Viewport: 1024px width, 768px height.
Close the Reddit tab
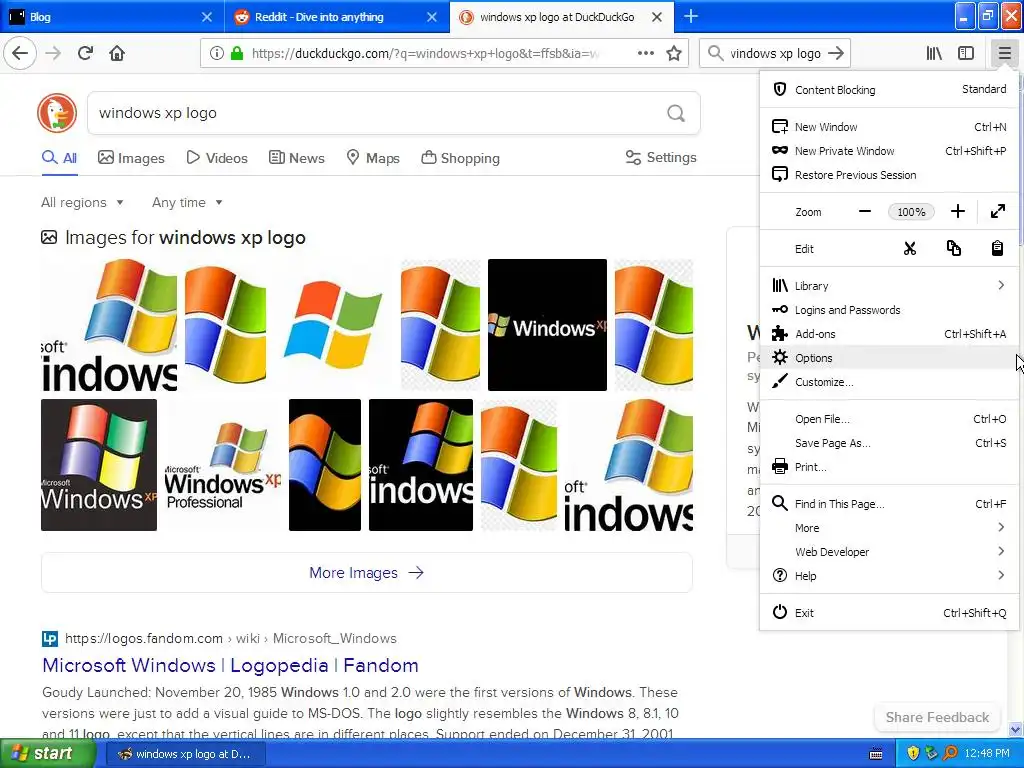point(432,17)
